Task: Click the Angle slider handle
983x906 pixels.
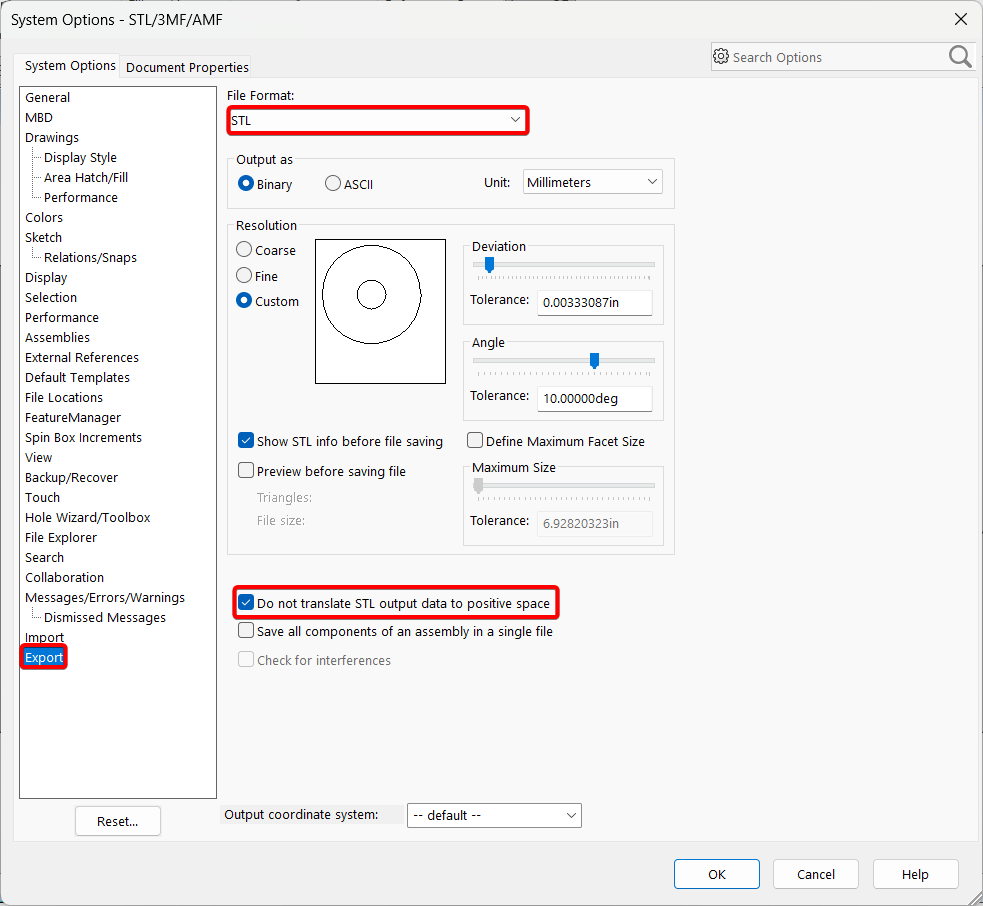Action: 594,361
